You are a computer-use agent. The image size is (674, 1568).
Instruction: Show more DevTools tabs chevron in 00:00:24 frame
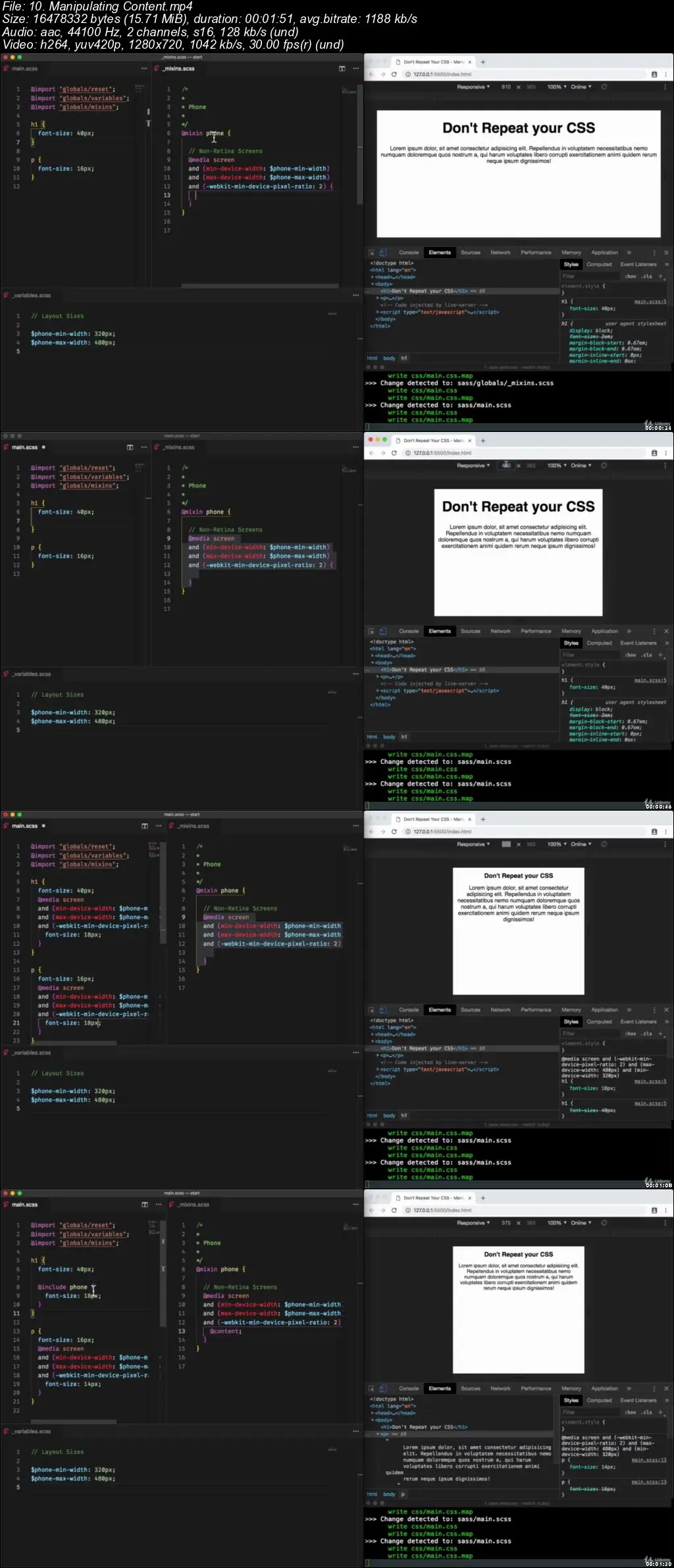click(x=629, y=252)
